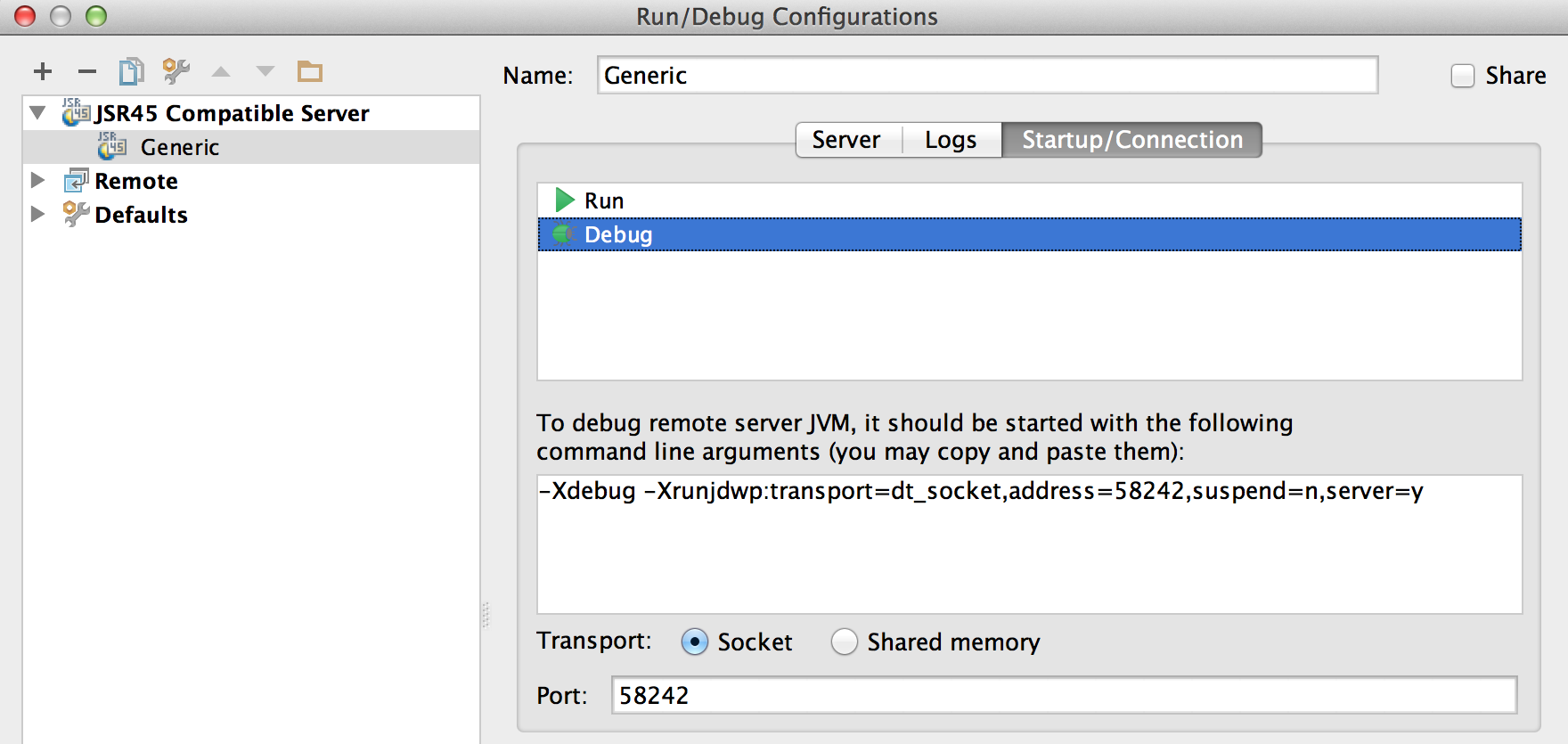The width and height of the screenshot is (1568, 744).
Task: Select the Debug list entry
Action: (618, 235)
